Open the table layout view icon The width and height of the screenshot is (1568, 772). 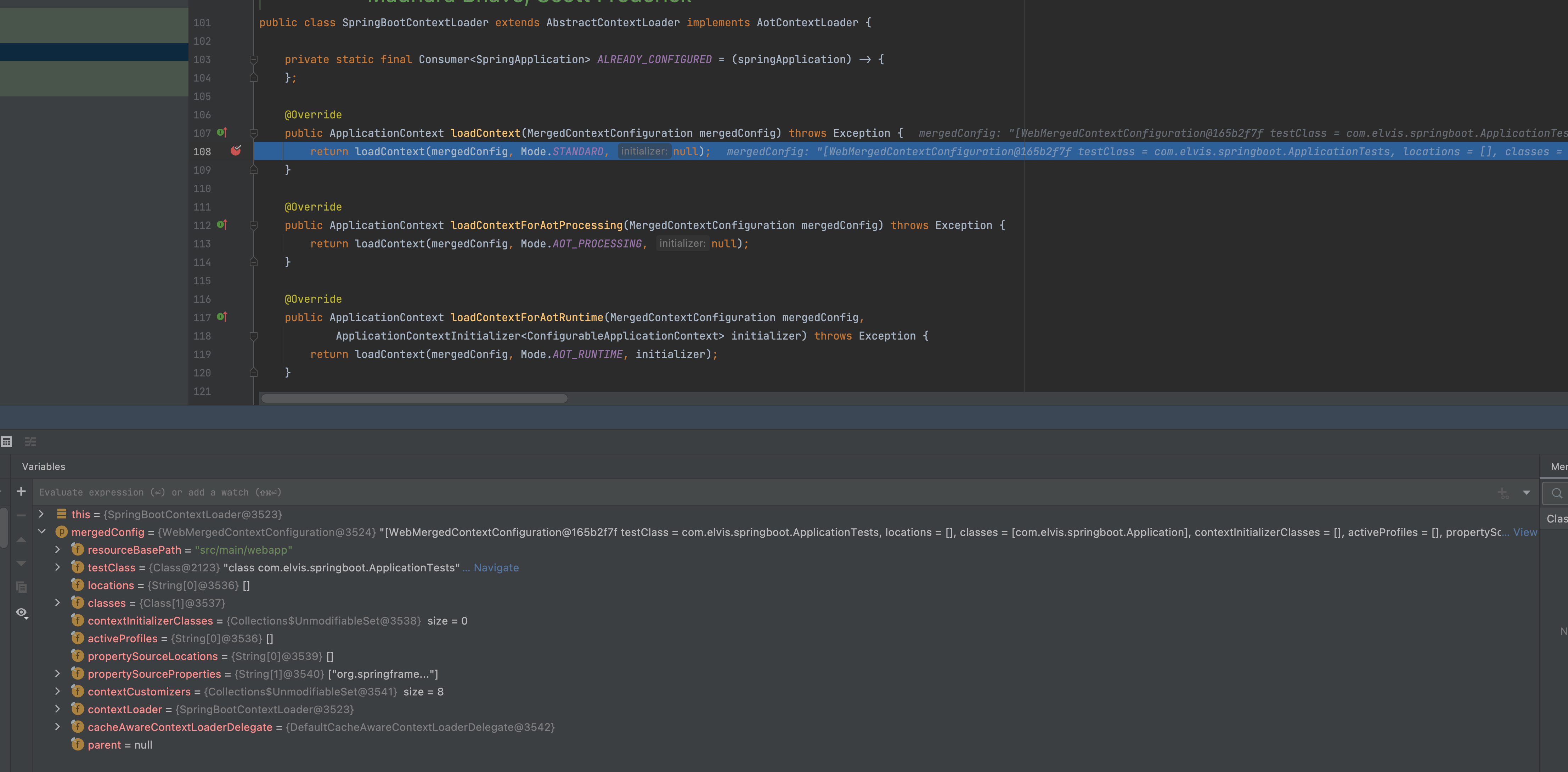7,441
